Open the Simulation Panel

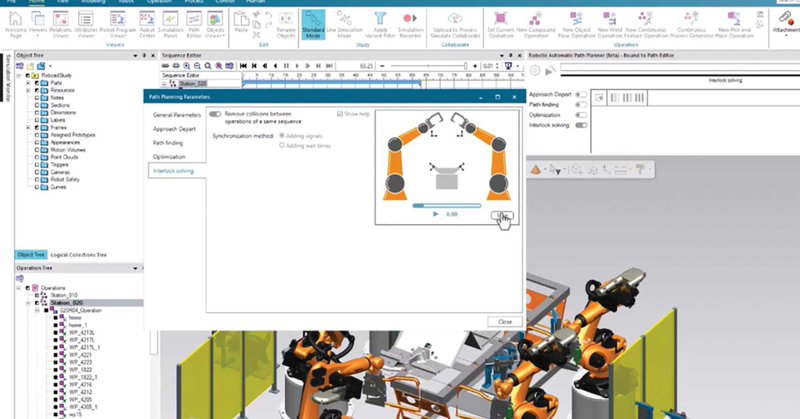click(170, 24)
